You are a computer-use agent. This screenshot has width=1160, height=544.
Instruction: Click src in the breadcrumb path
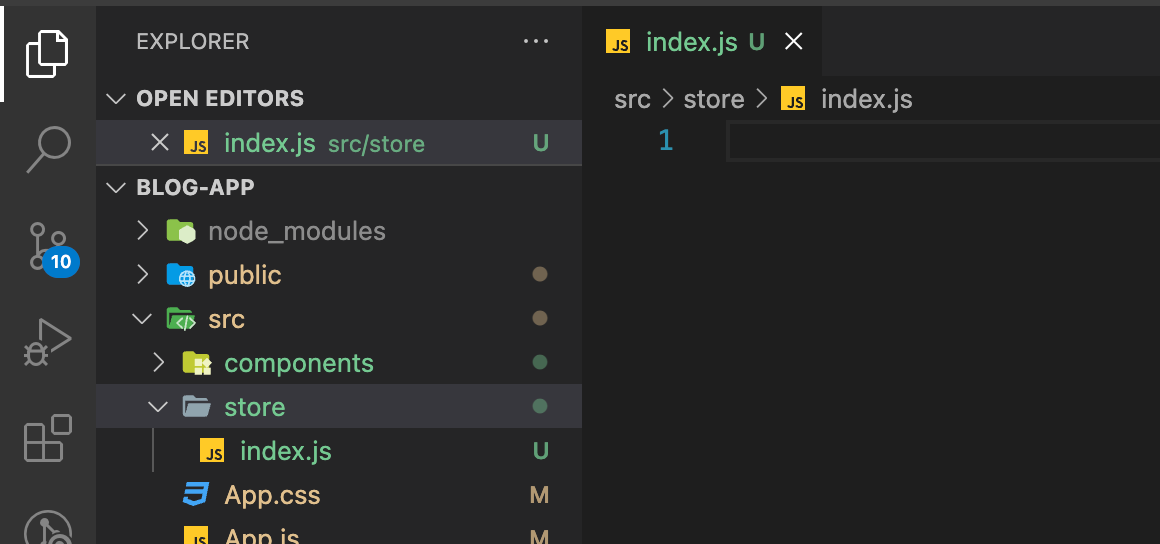633,99
